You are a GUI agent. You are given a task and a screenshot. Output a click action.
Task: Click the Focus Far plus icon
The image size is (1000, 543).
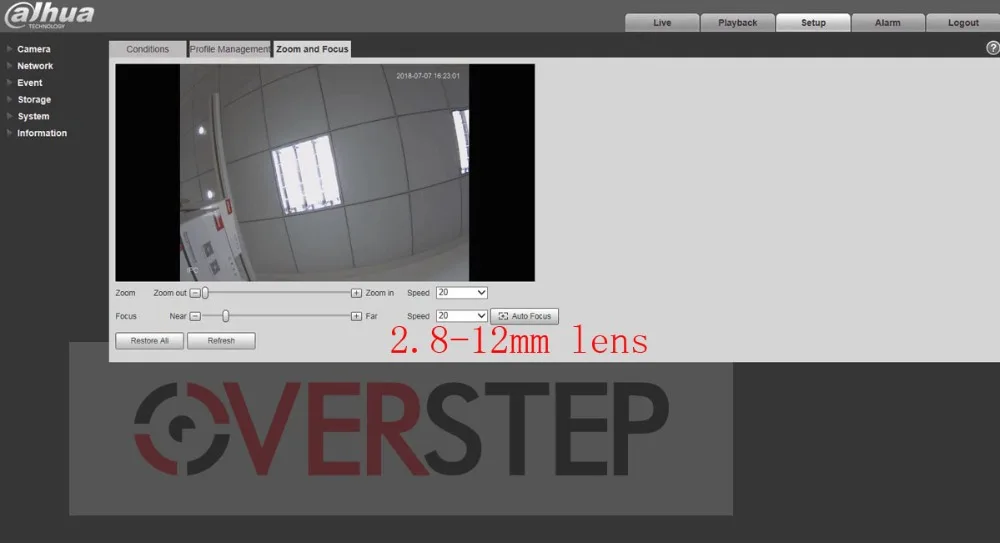[356, 316]
